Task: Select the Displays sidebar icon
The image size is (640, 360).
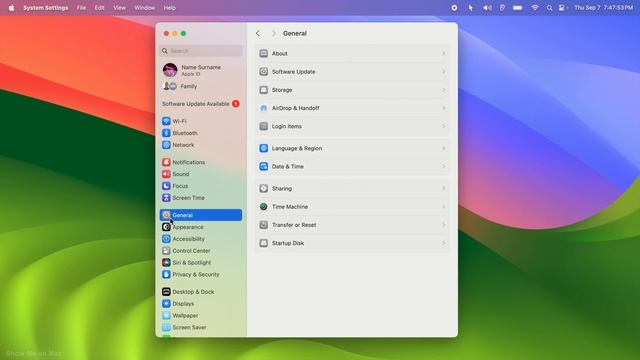Action: click(x=166, y=304)
